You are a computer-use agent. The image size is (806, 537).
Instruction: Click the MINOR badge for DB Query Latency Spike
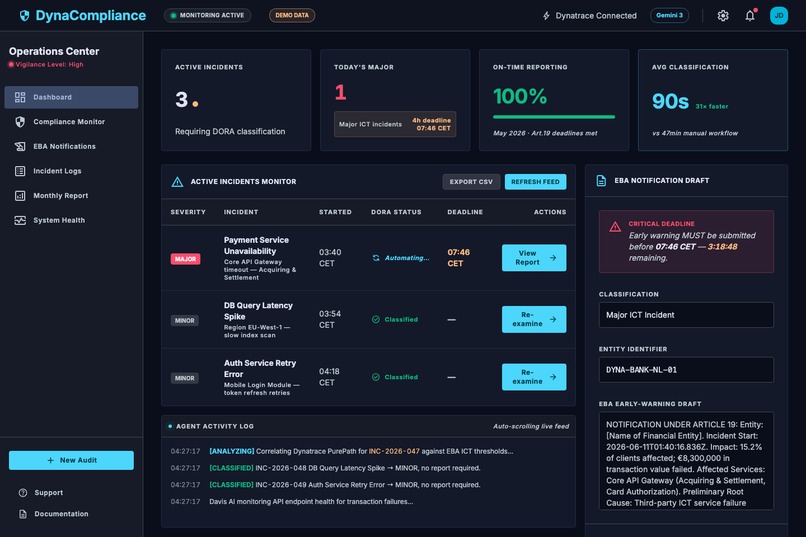tap(185, 321)
